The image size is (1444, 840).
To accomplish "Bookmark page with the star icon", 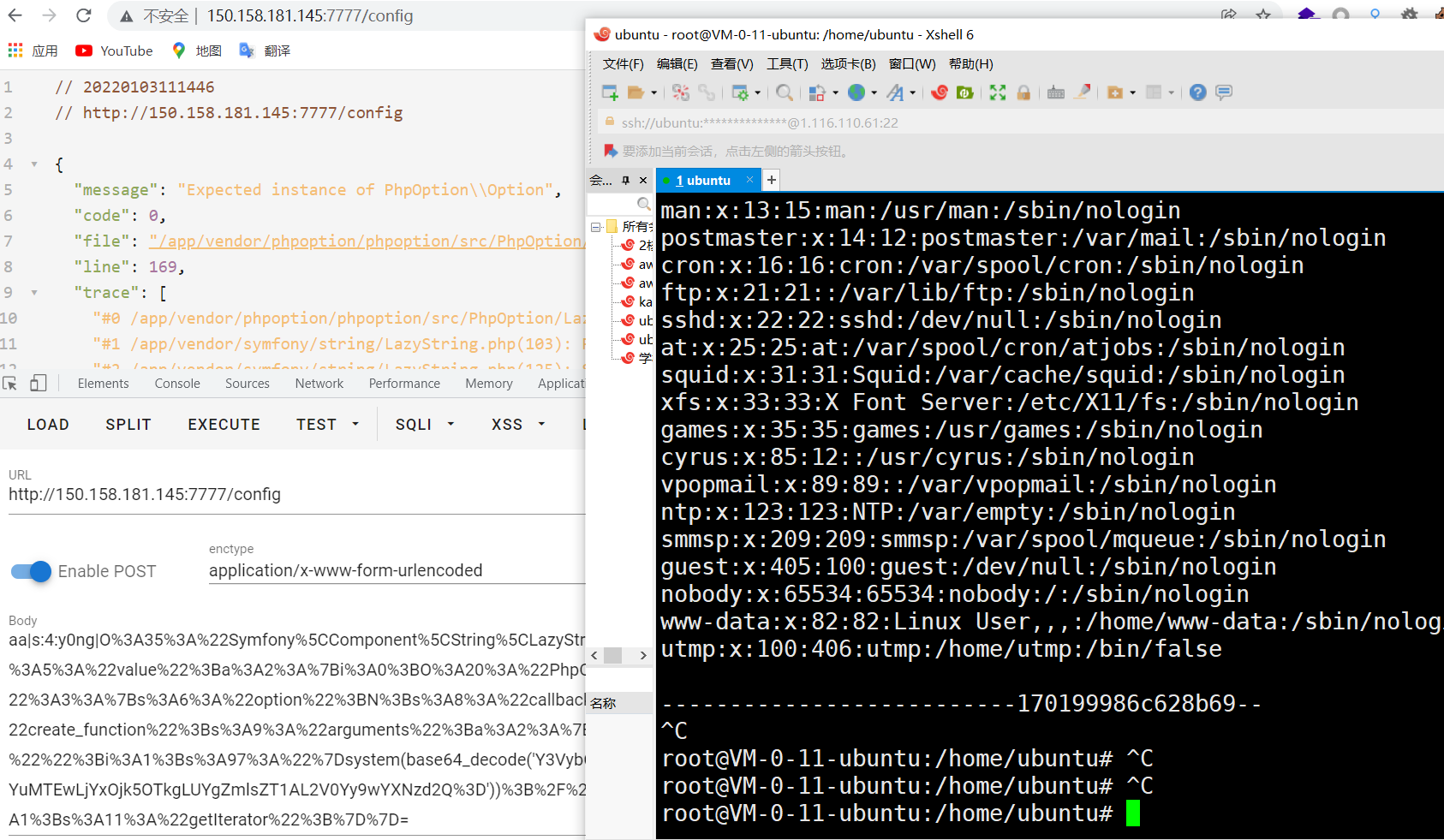I will [x=1263, y=15].
